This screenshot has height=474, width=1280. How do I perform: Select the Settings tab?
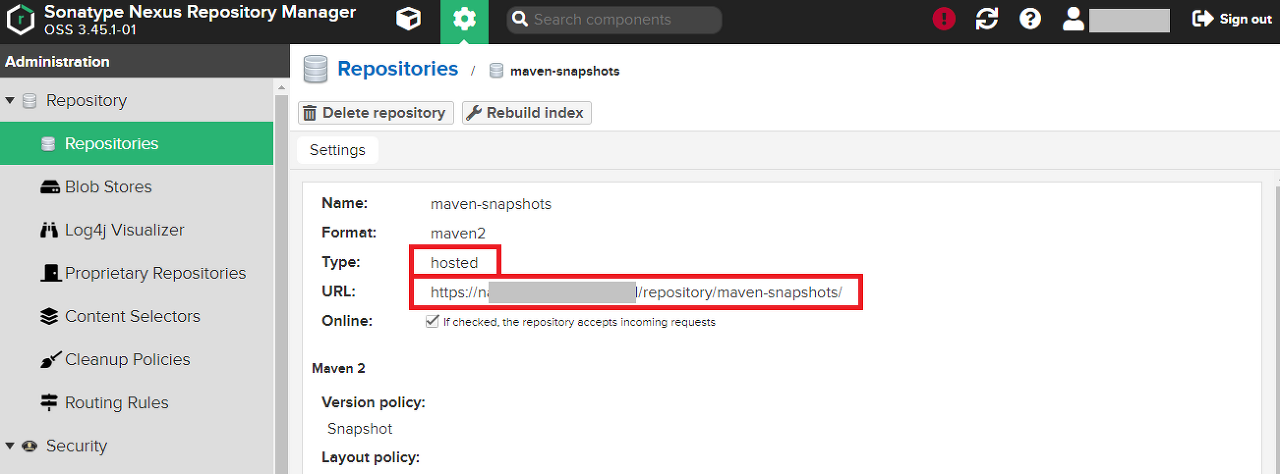point(338,150)
